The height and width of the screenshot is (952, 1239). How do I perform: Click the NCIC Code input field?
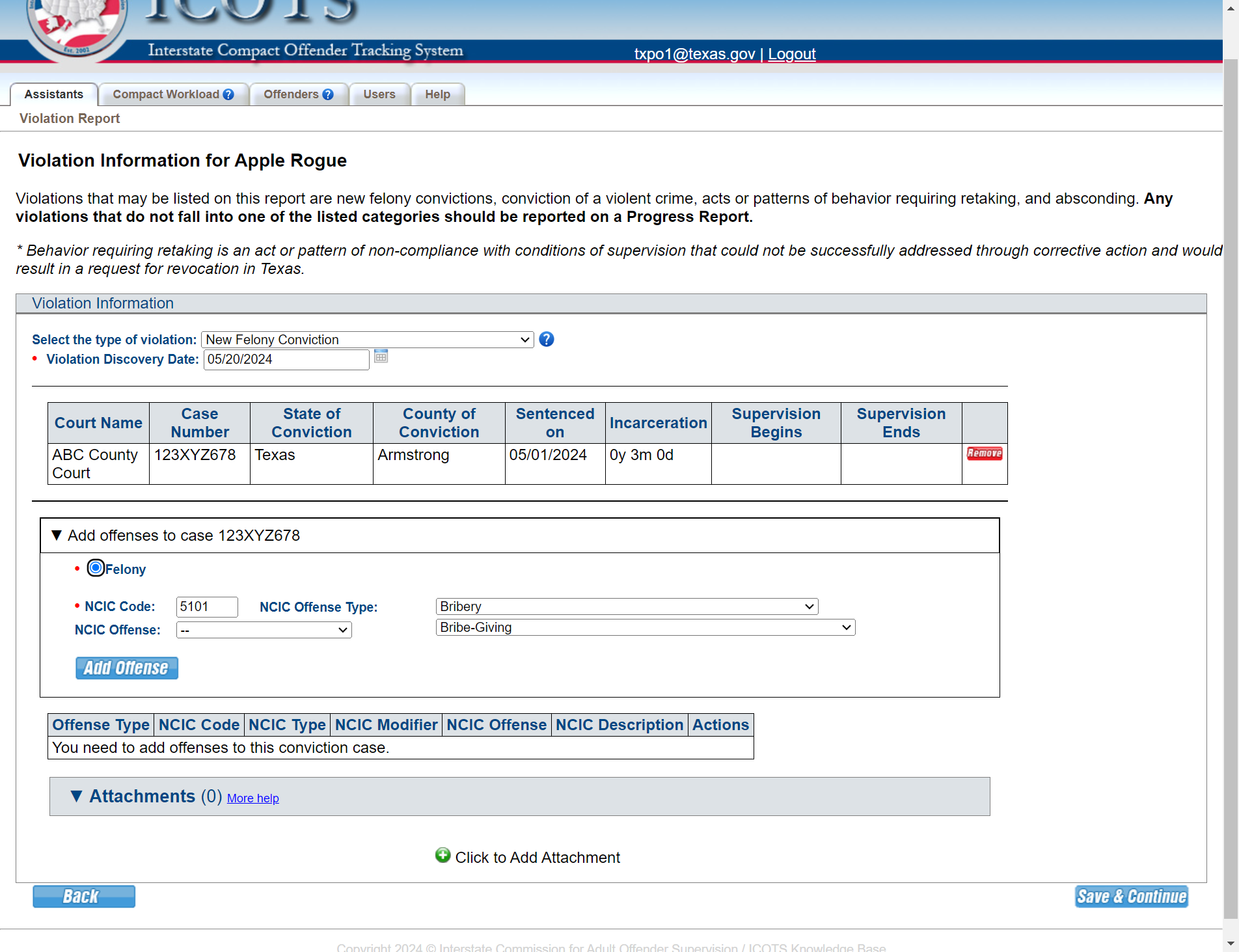207,607
